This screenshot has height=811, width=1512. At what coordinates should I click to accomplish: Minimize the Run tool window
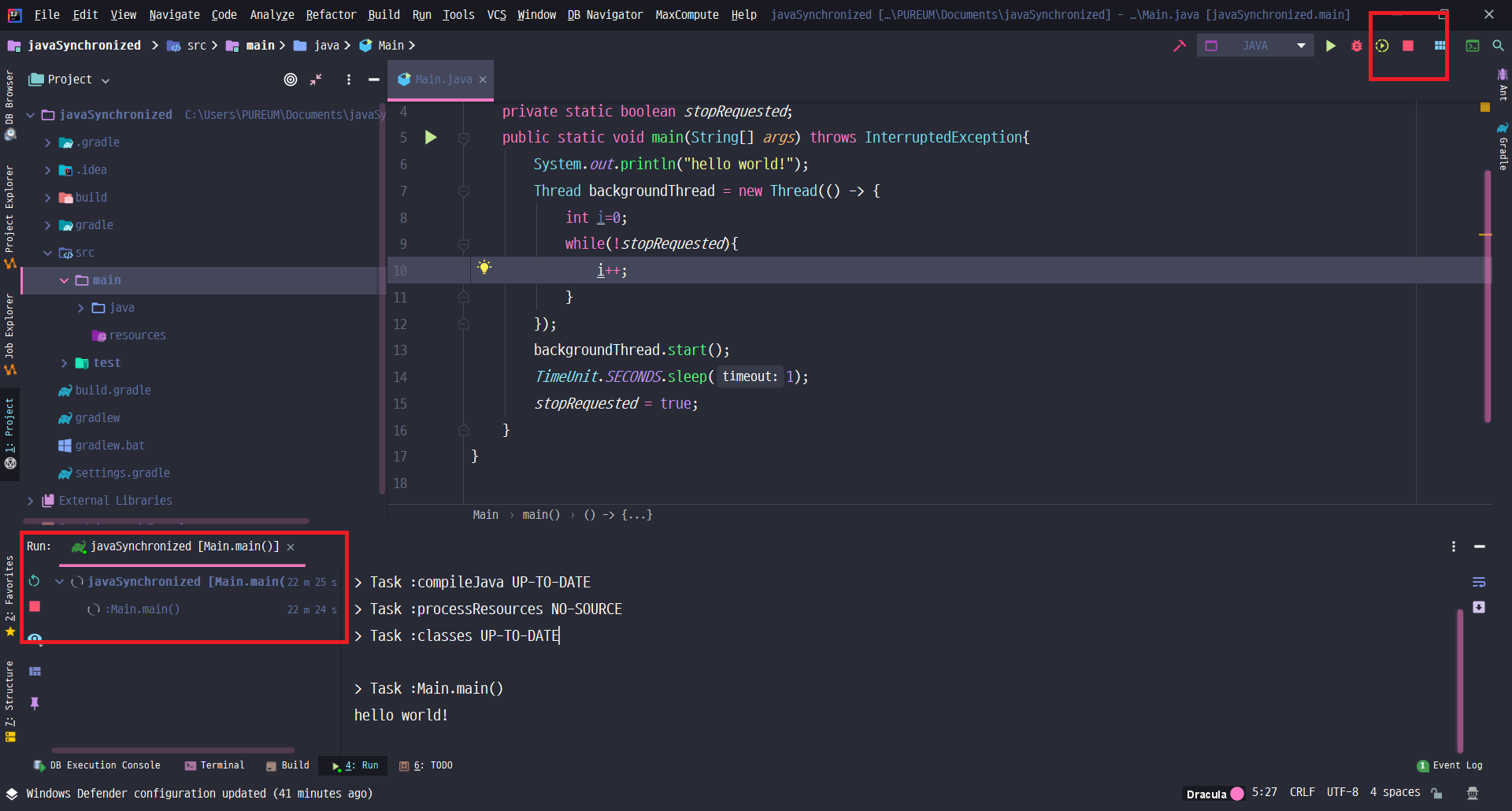[x=1480, y=546]
